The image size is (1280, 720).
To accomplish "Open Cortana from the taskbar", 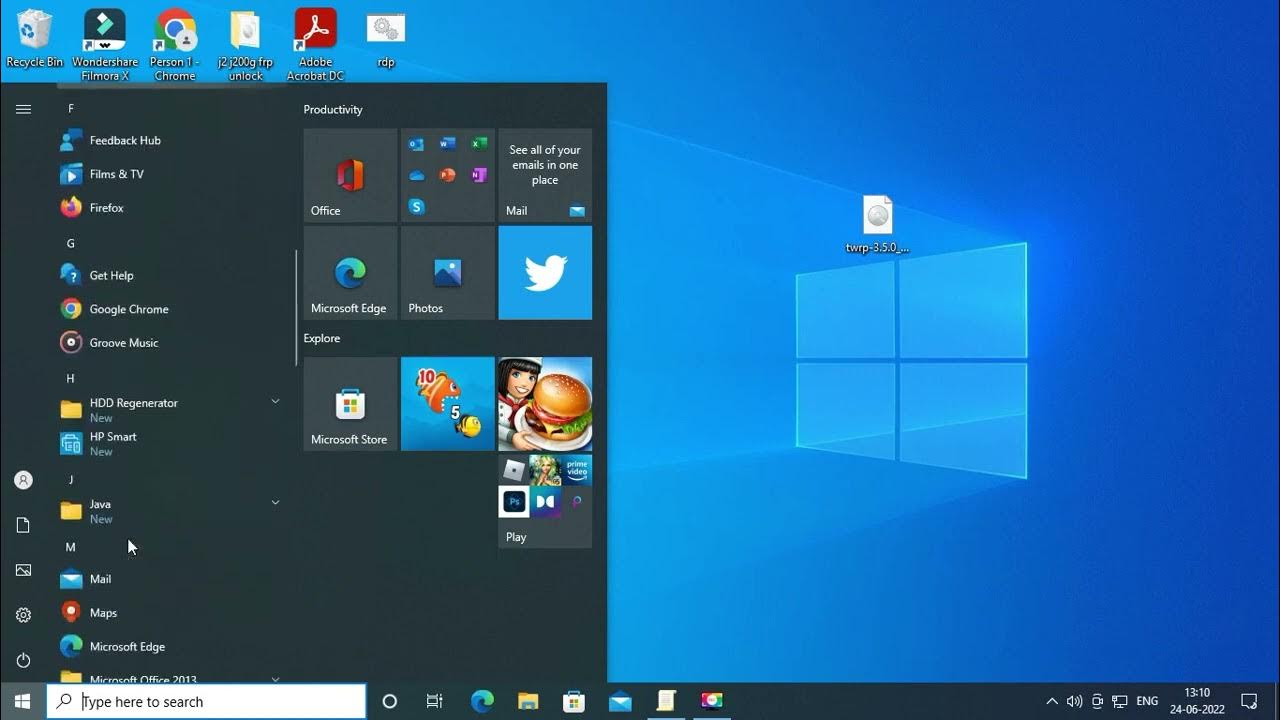I will (390, 701).
